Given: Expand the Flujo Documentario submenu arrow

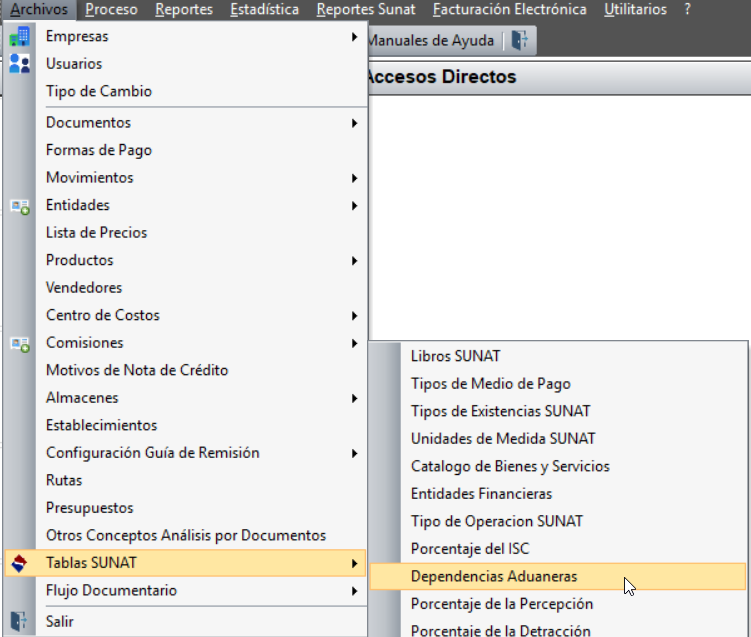Looking at the screenshot, I should 354,591.
